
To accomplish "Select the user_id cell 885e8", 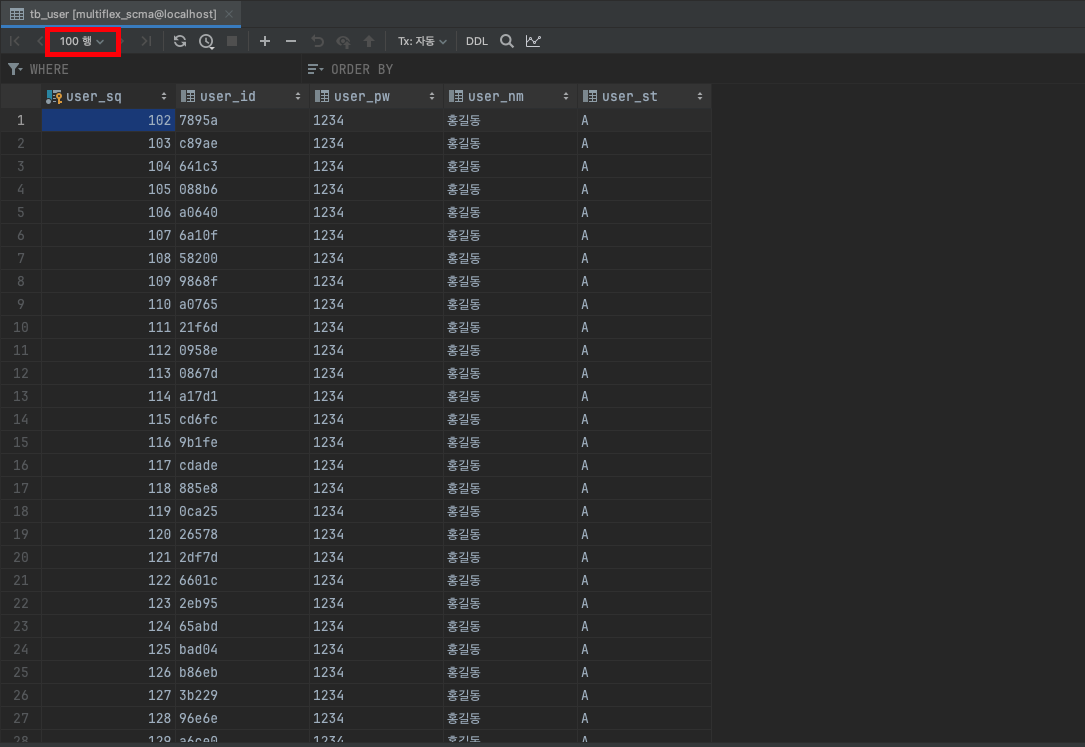I will pos(242,488).
